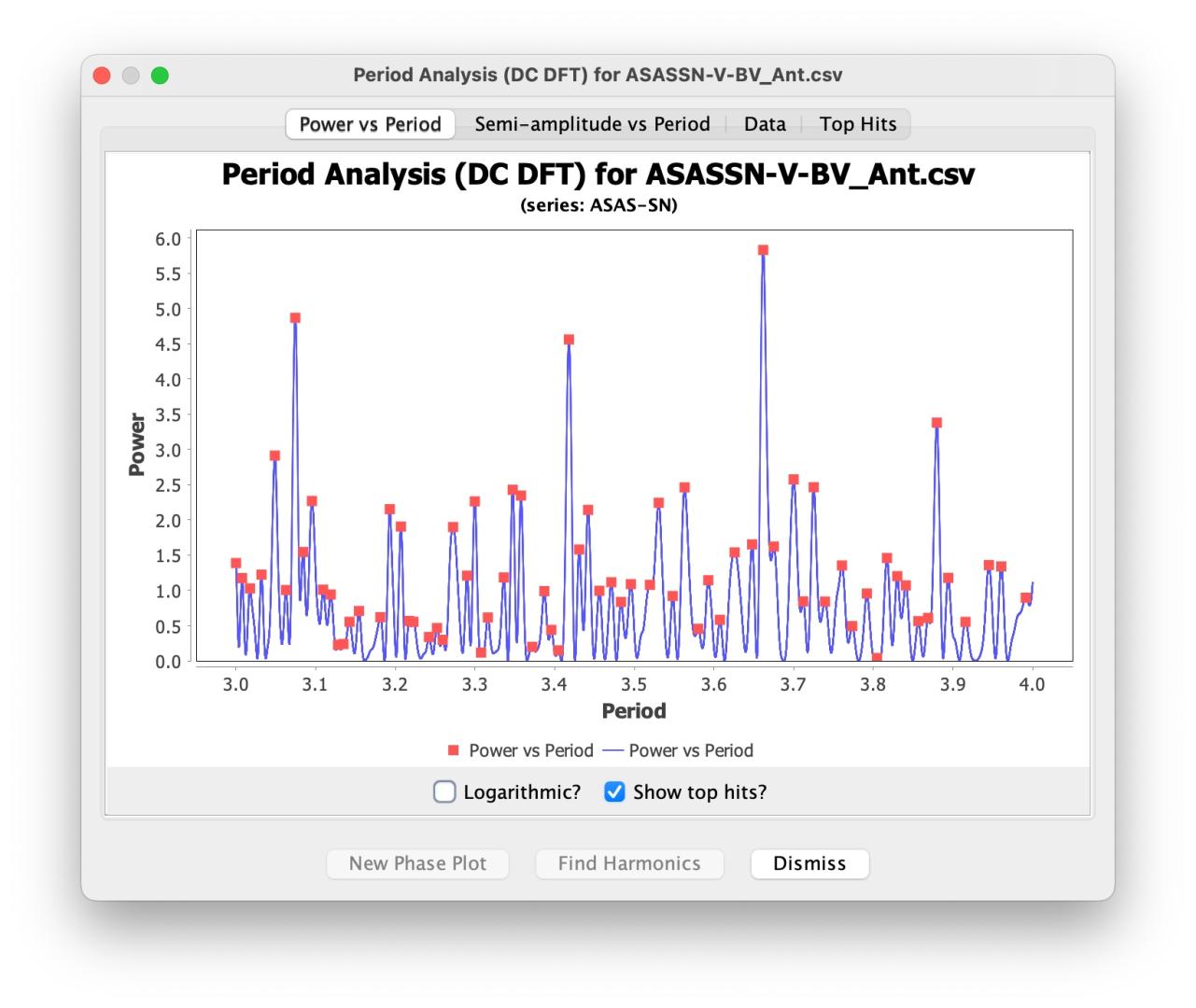Click the chart title Period Analysis (DC DFT)
The image size is (1196, 1008).
[x=598, y=175]
